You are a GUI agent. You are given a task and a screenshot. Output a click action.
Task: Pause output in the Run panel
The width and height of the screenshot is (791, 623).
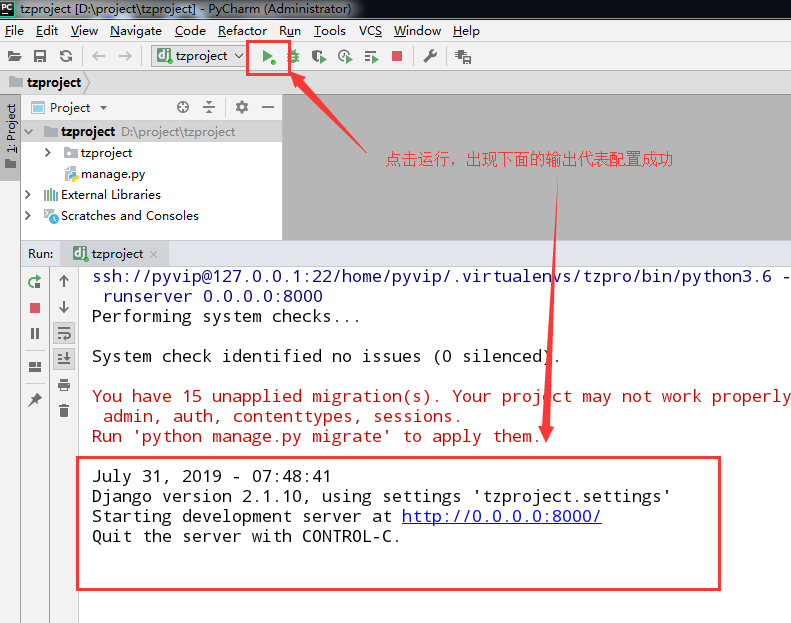pos(35,333)
